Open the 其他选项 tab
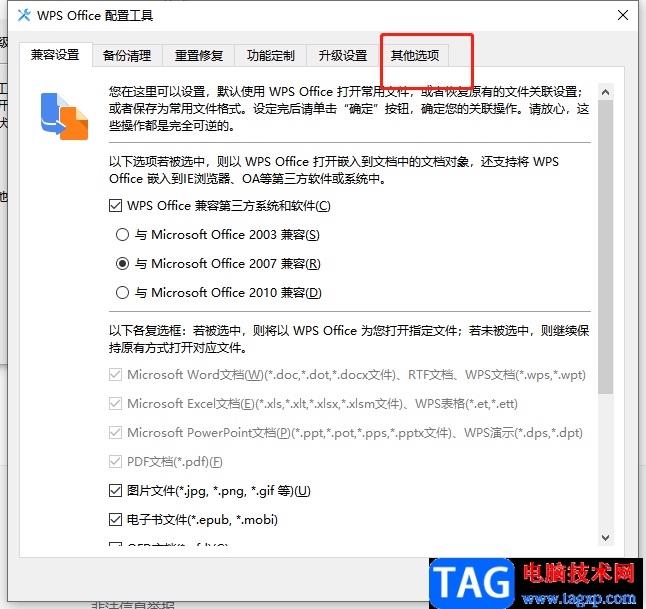 [414, 56]
